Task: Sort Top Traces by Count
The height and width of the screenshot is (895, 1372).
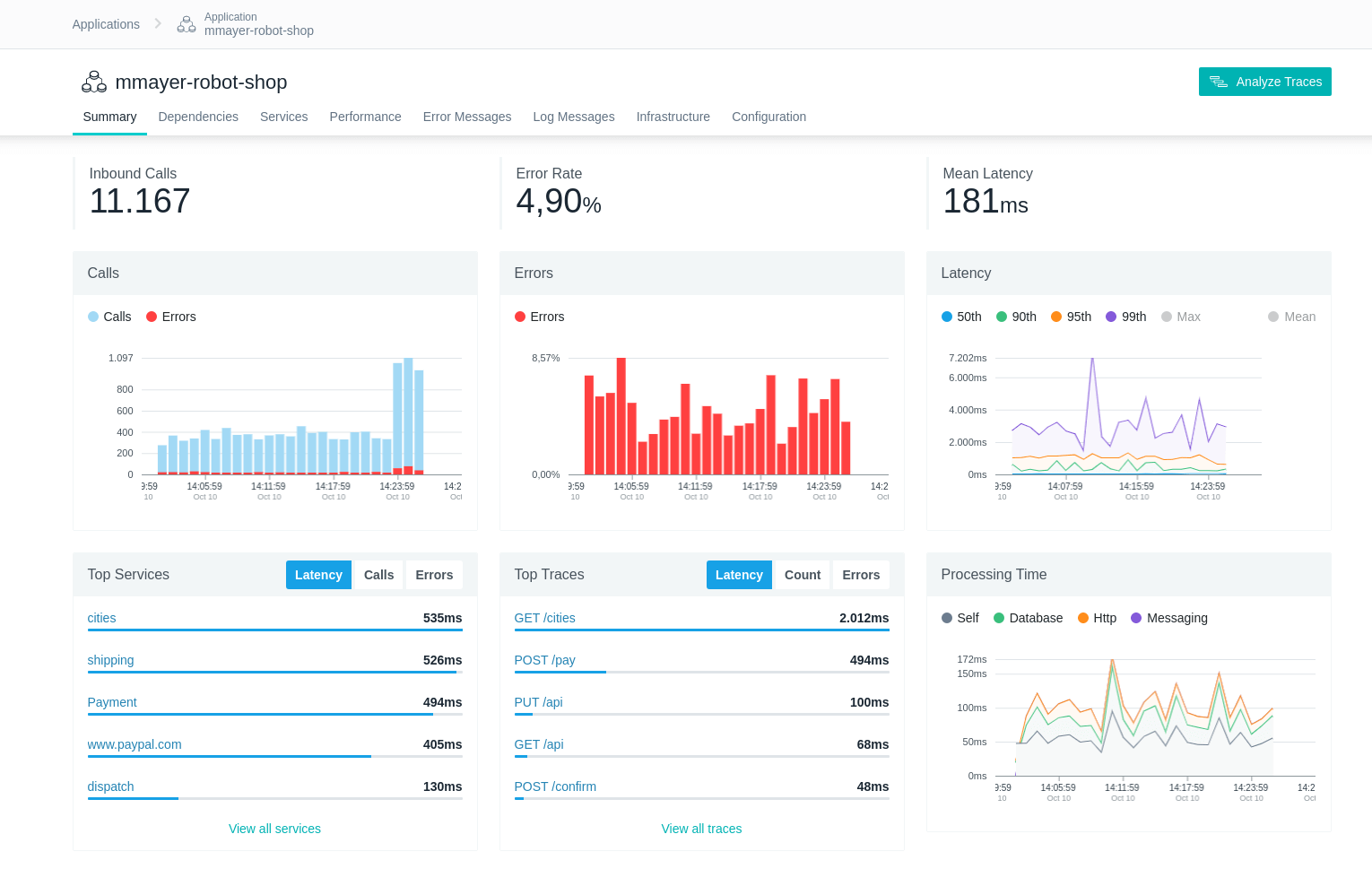Action: (802, 575)
